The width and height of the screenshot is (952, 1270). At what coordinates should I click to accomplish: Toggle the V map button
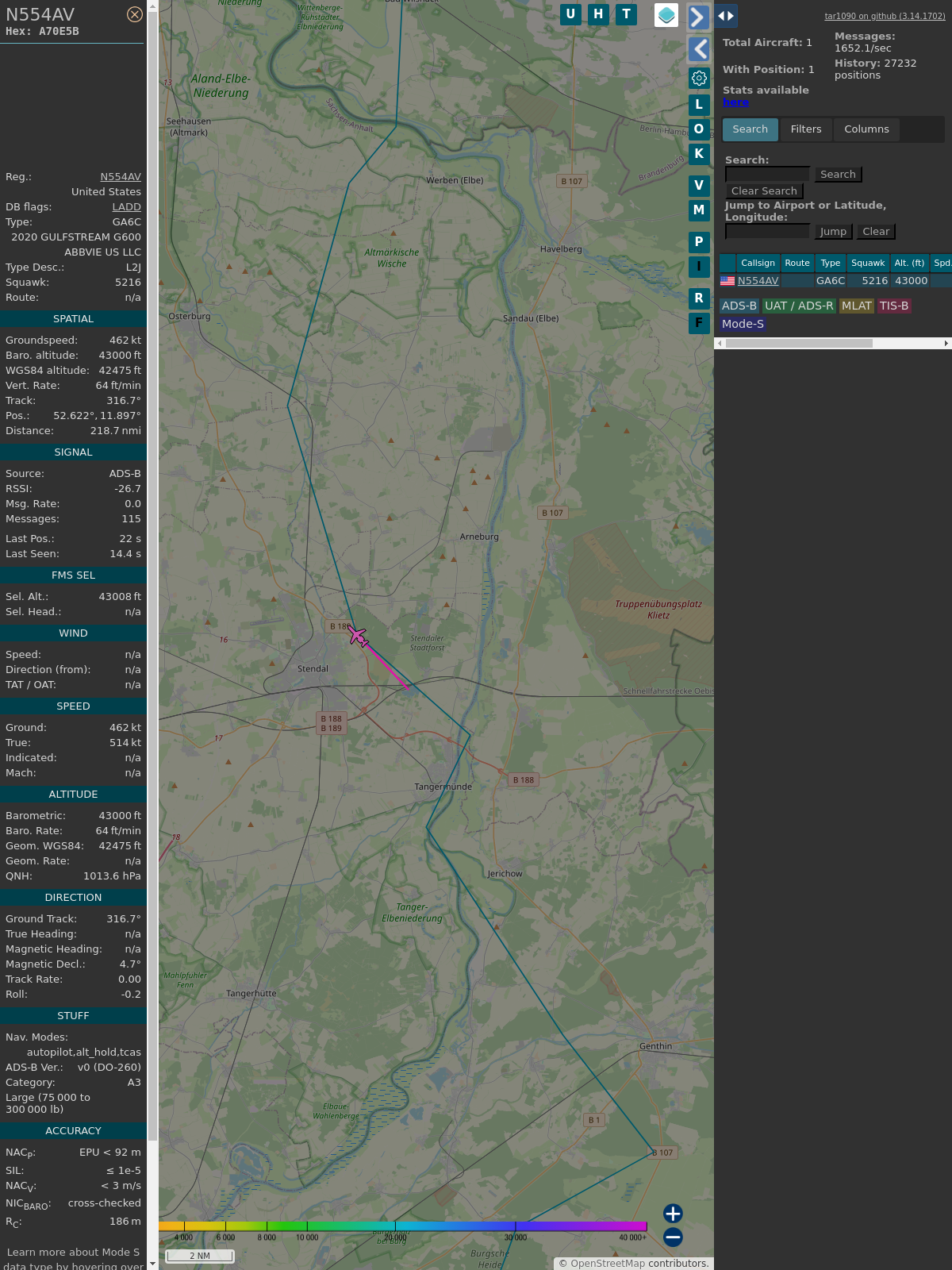(x=699, y=186)
